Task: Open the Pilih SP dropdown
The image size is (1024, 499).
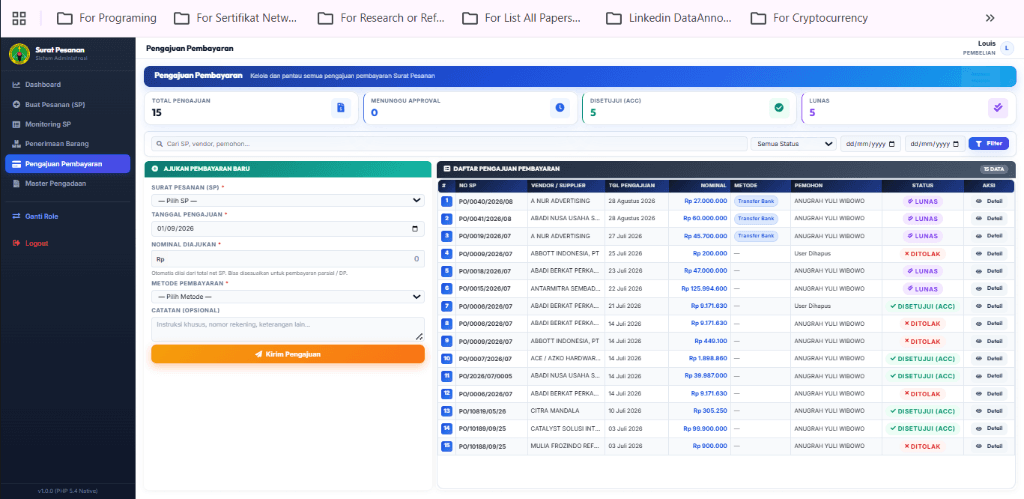Action: coord(288,201)
